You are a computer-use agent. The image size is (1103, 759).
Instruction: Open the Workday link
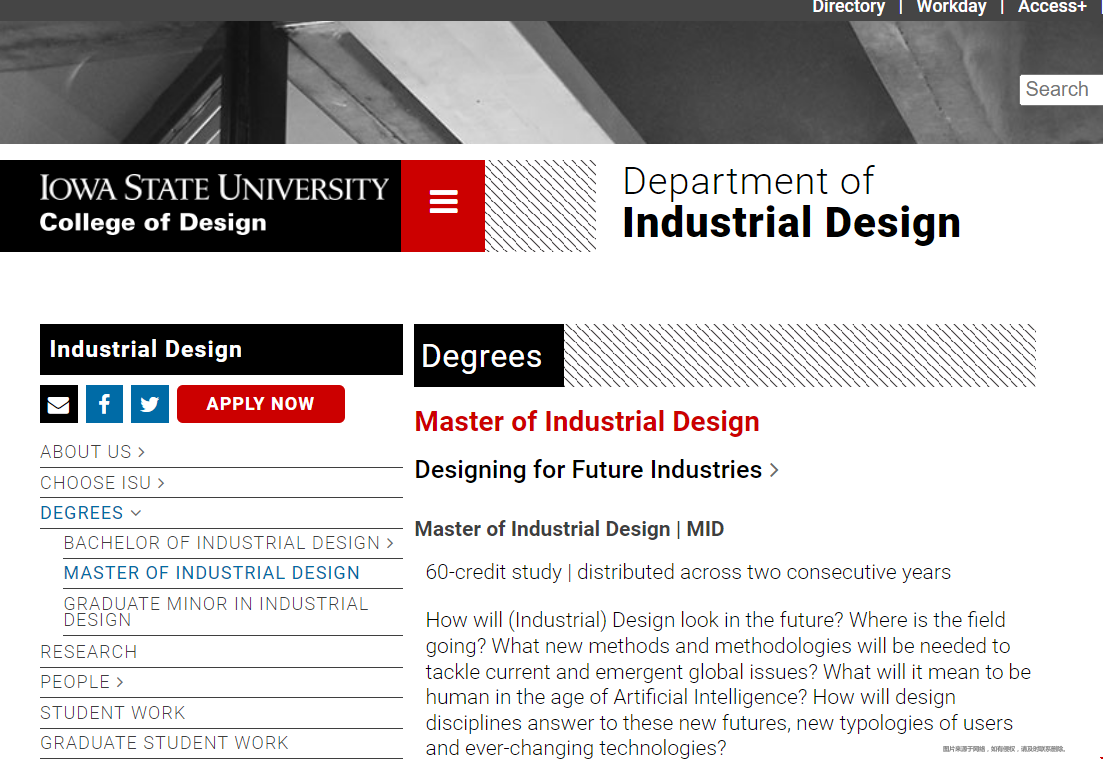pyautogui.click(x=951, y=7)
